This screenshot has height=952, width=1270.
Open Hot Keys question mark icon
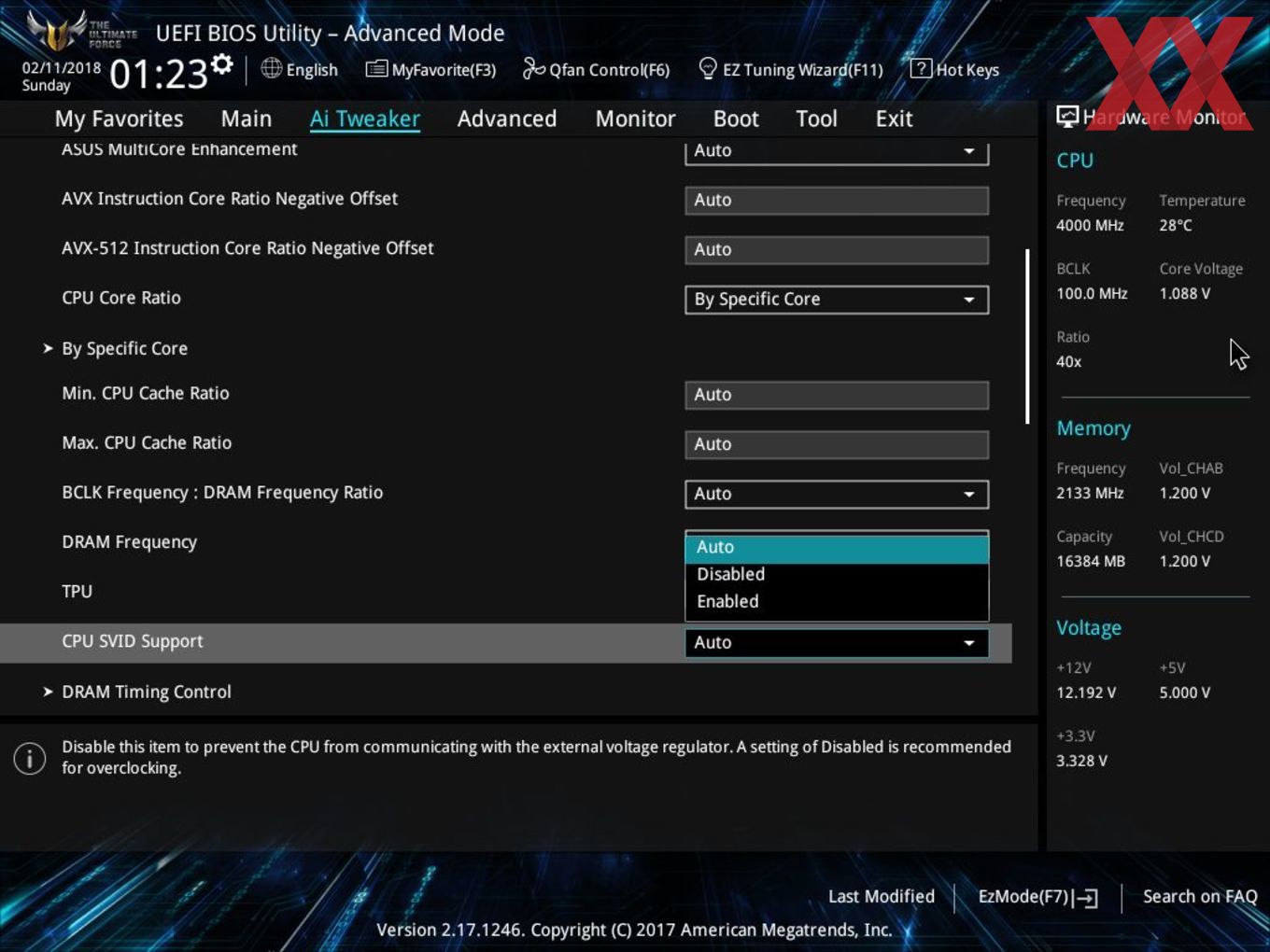(x=920, y=68)
